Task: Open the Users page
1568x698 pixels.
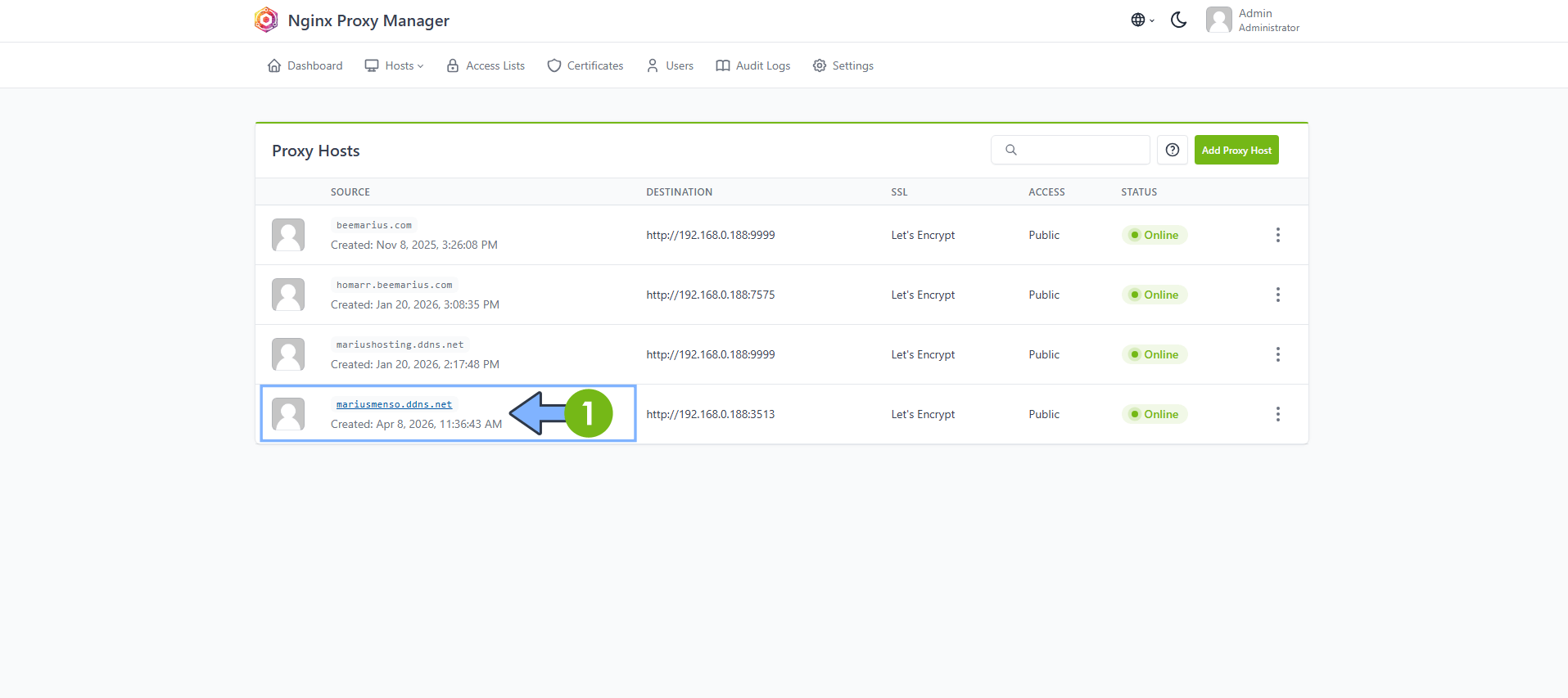Action: 670,65
